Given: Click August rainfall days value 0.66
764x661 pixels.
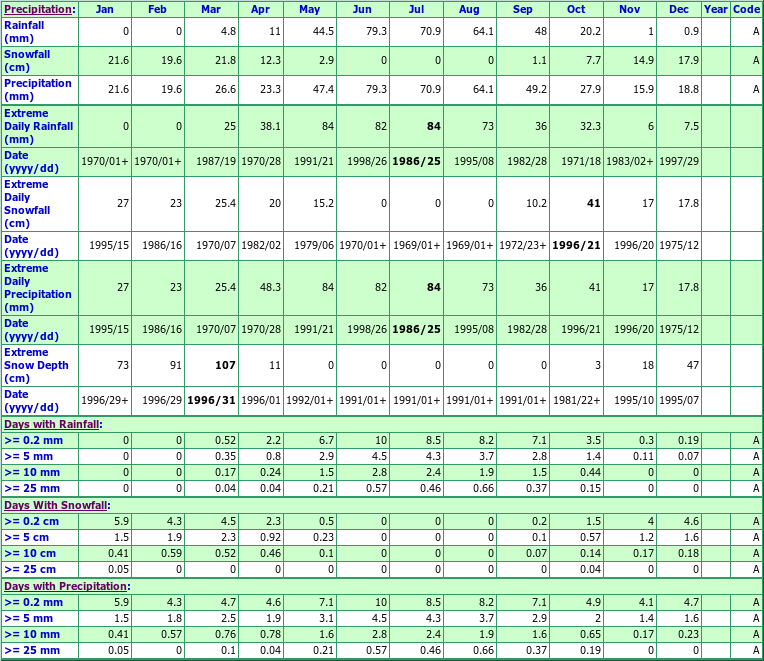Looking at the screenshot, I should click(483, 488).
